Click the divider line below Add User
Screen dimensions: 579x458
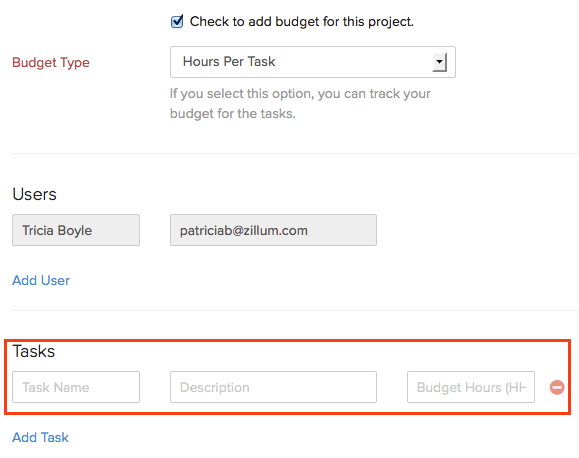pos(295,310)
